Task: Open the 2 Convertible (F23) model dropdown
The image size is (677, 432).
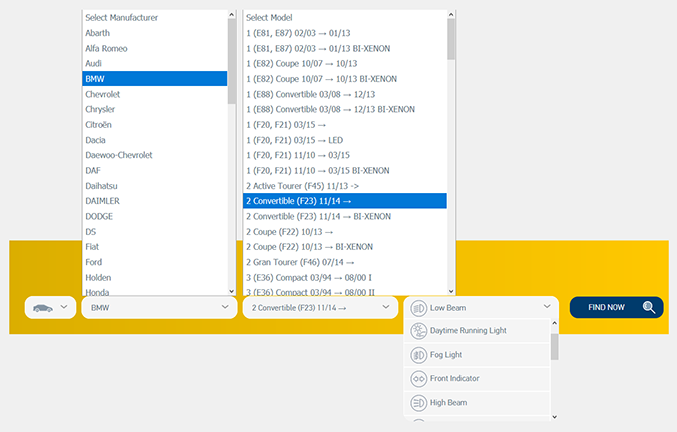Action: [320, 307]
